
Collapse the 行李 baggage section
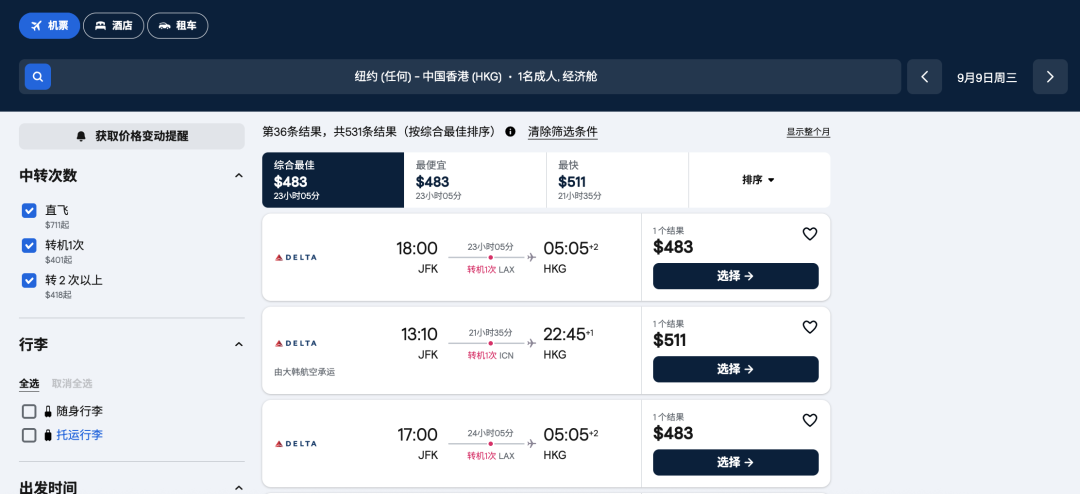pyautogui.click(x=238, y=344)
